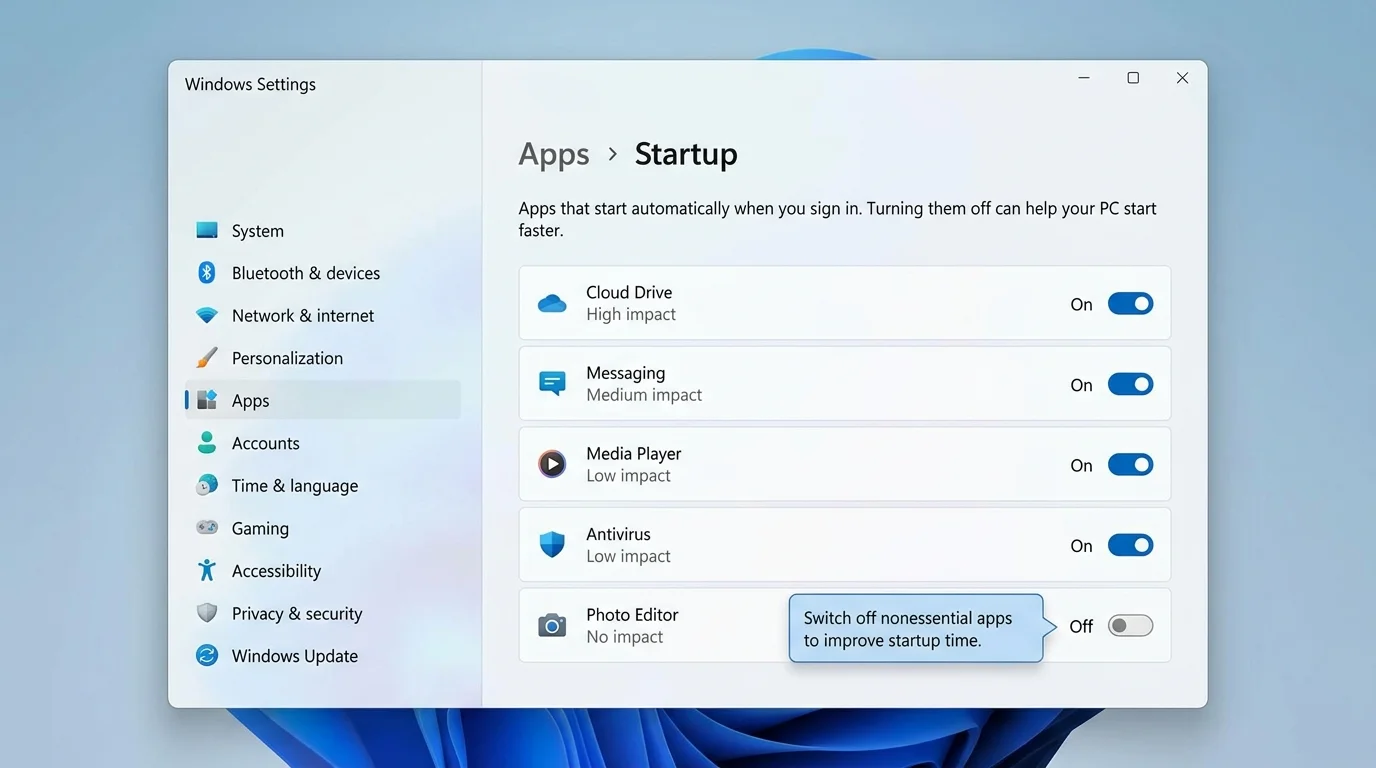Click the Privacy & security shield icon
This screenshot has width=1376, height=768.
(207, 613)
